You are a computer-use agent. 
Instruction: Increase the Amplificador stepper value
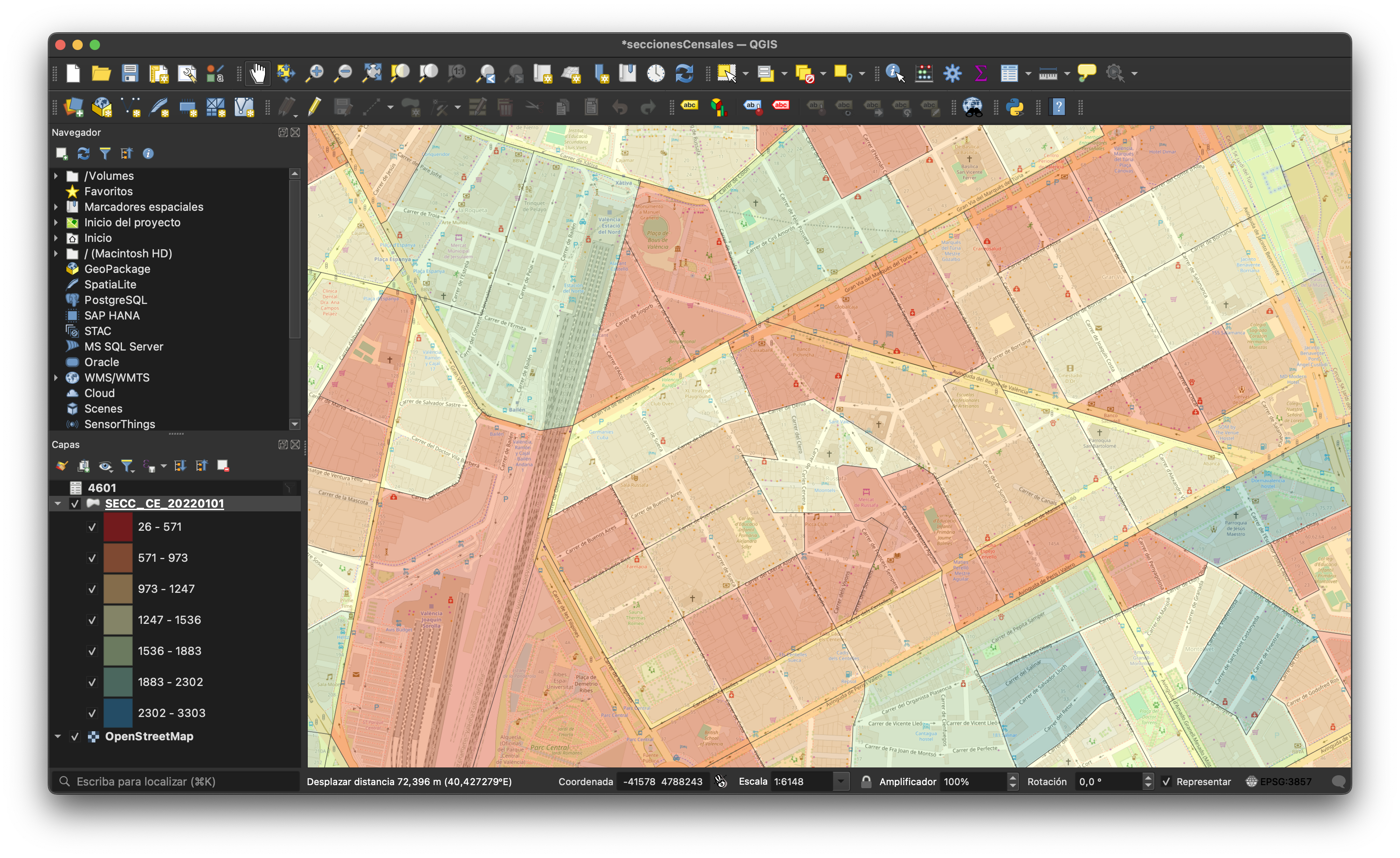pos(1012,778)
